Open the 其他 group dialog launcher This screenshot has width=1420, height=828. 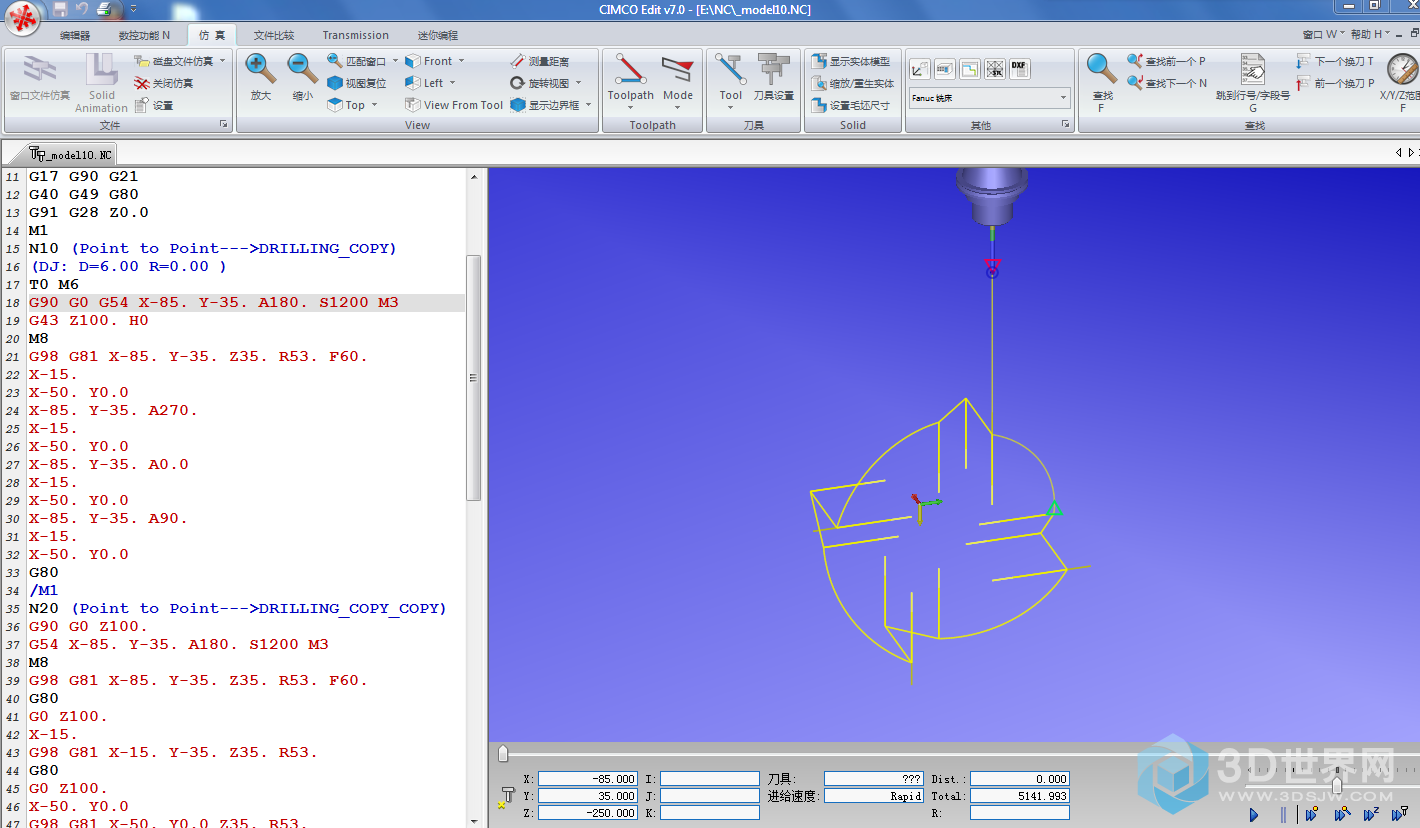[1066, 125]
